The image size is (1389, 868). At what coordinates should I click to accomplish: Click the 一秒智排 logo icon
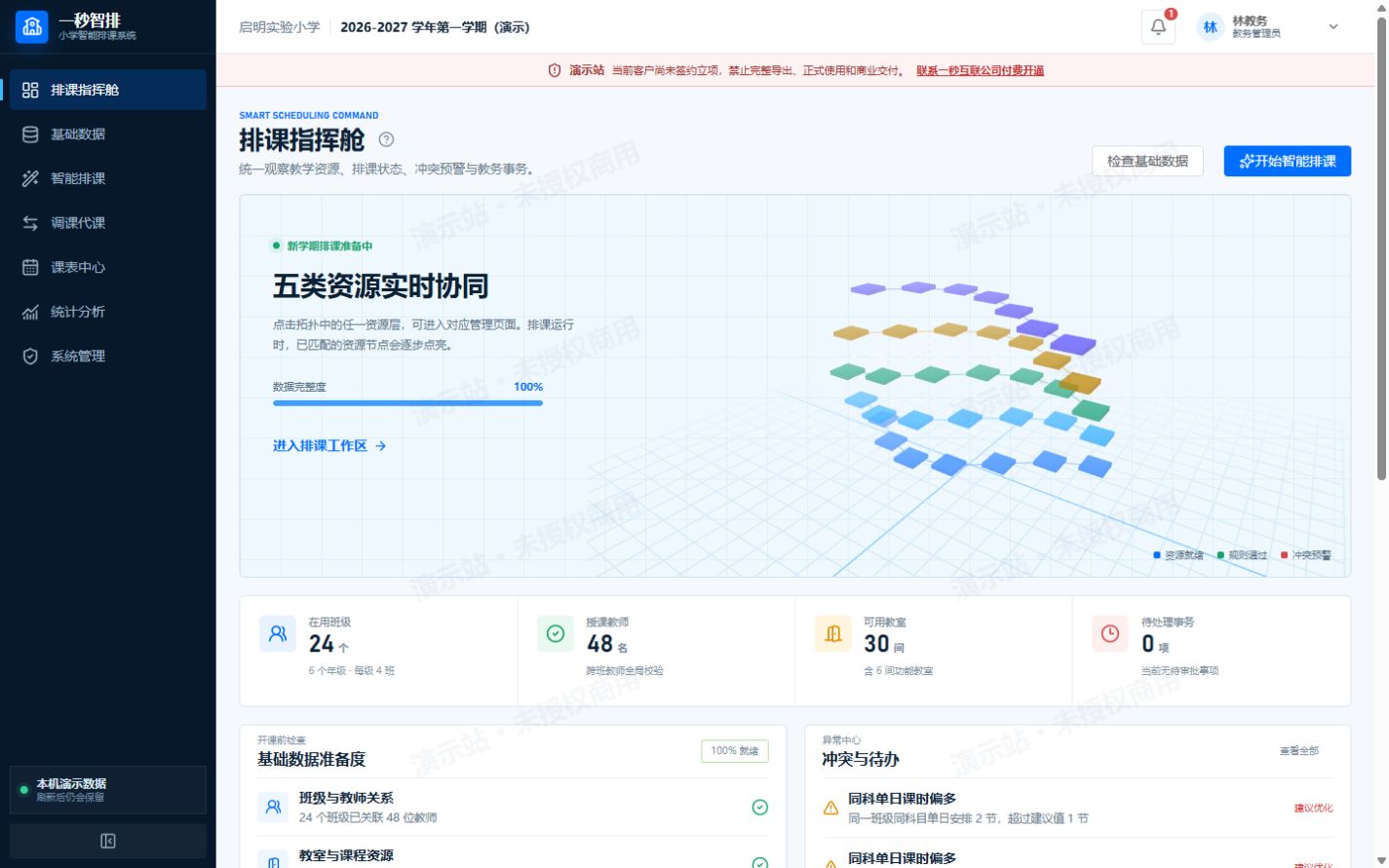[32, 27]
